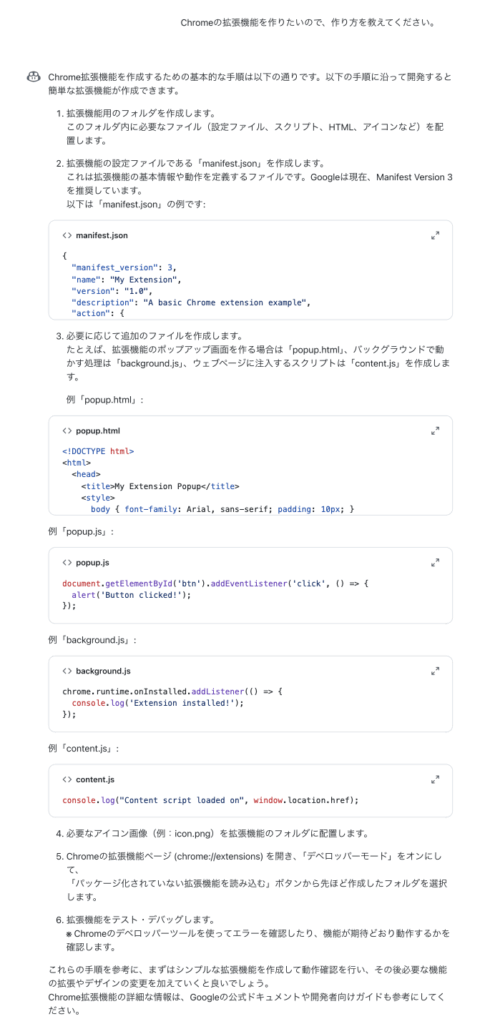Image resolution: width=485 pixels, height=1024 pixels.
Task: Click the code icon beside popup.js
Action: (x=67, y=562)
